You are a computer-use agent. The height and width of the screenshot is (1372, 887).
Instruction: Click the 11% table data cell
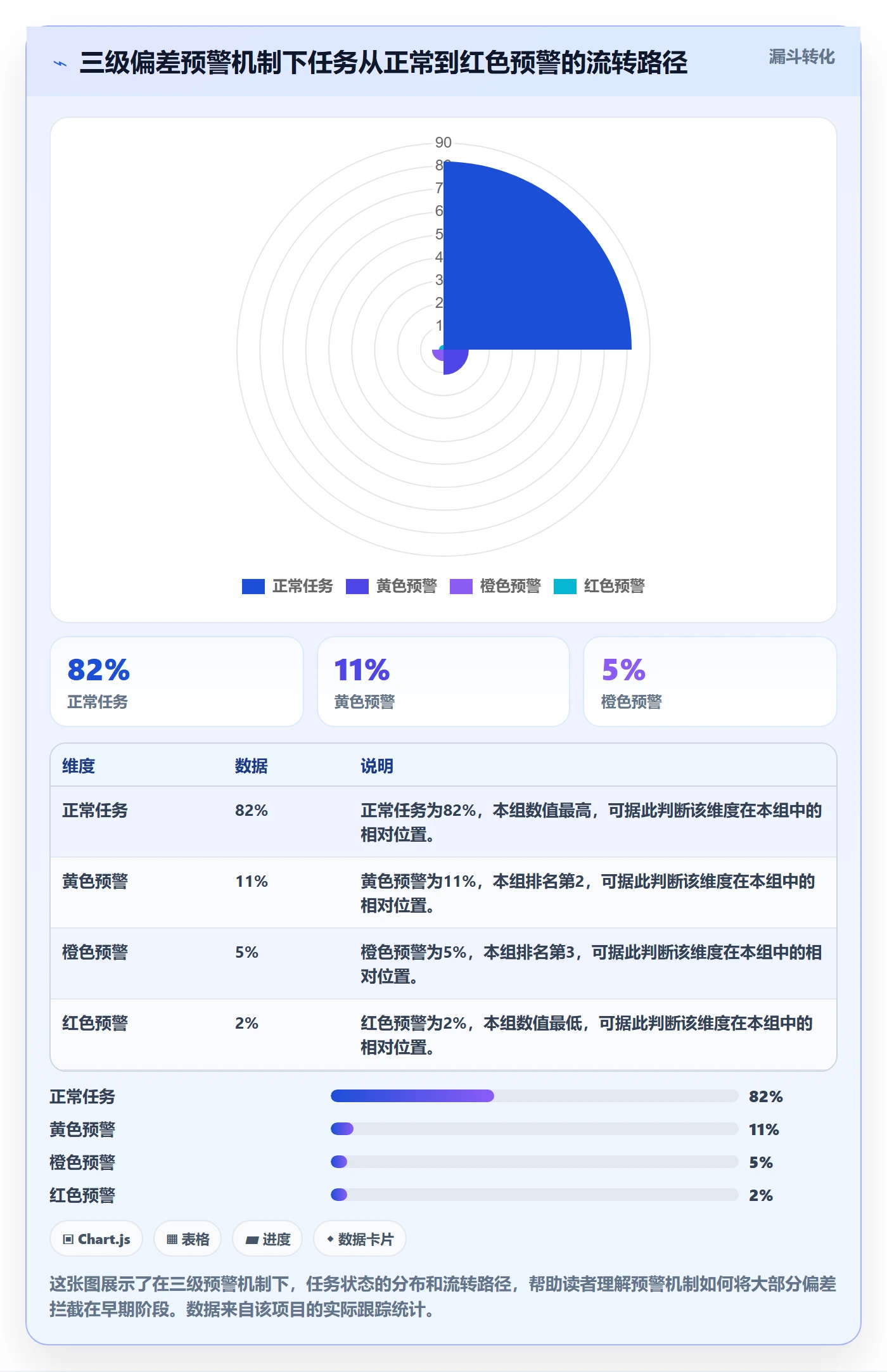[x=252, y=881]
